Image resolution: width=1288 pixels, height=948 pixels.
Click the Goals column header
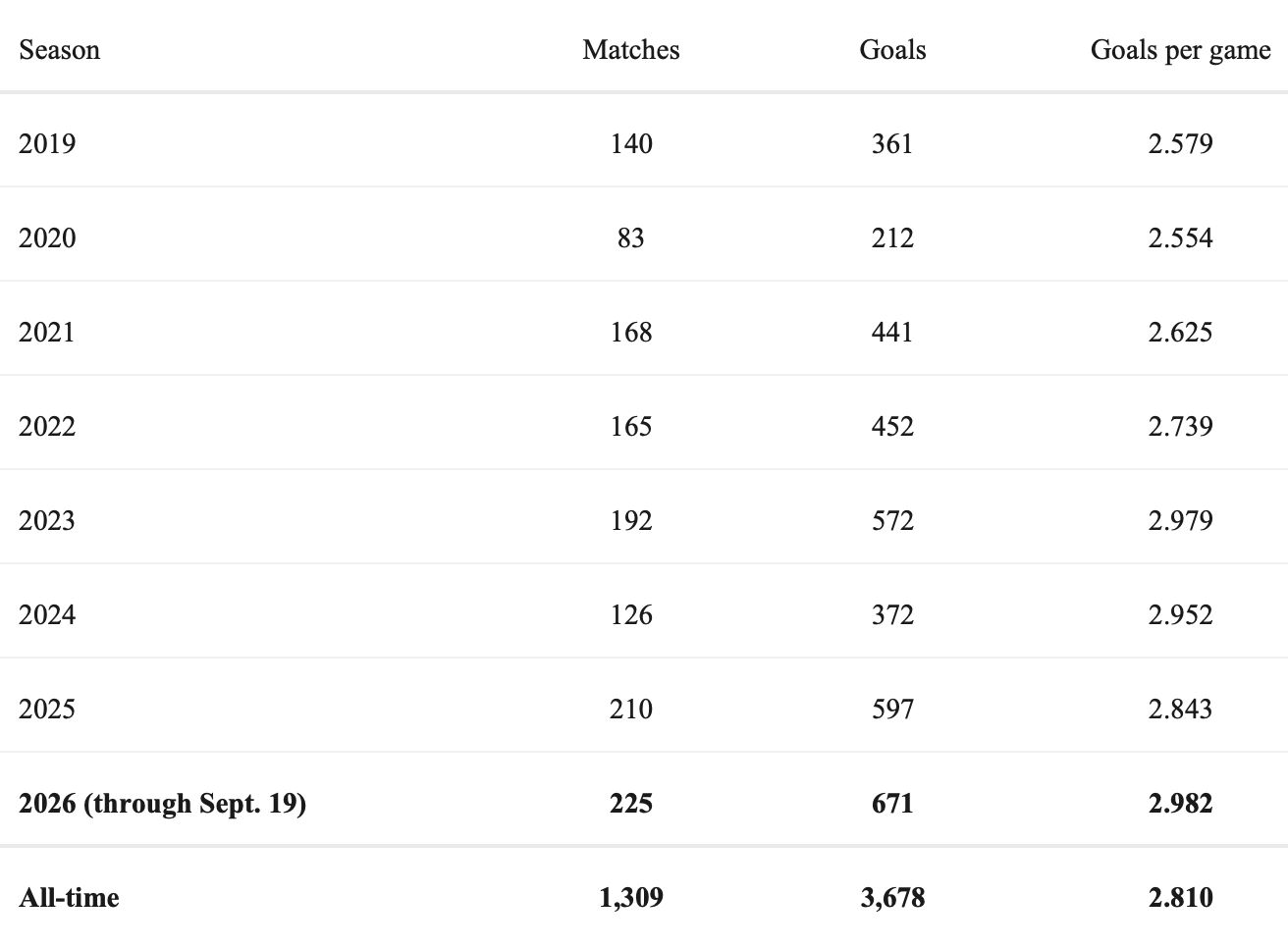pos(892,50)
